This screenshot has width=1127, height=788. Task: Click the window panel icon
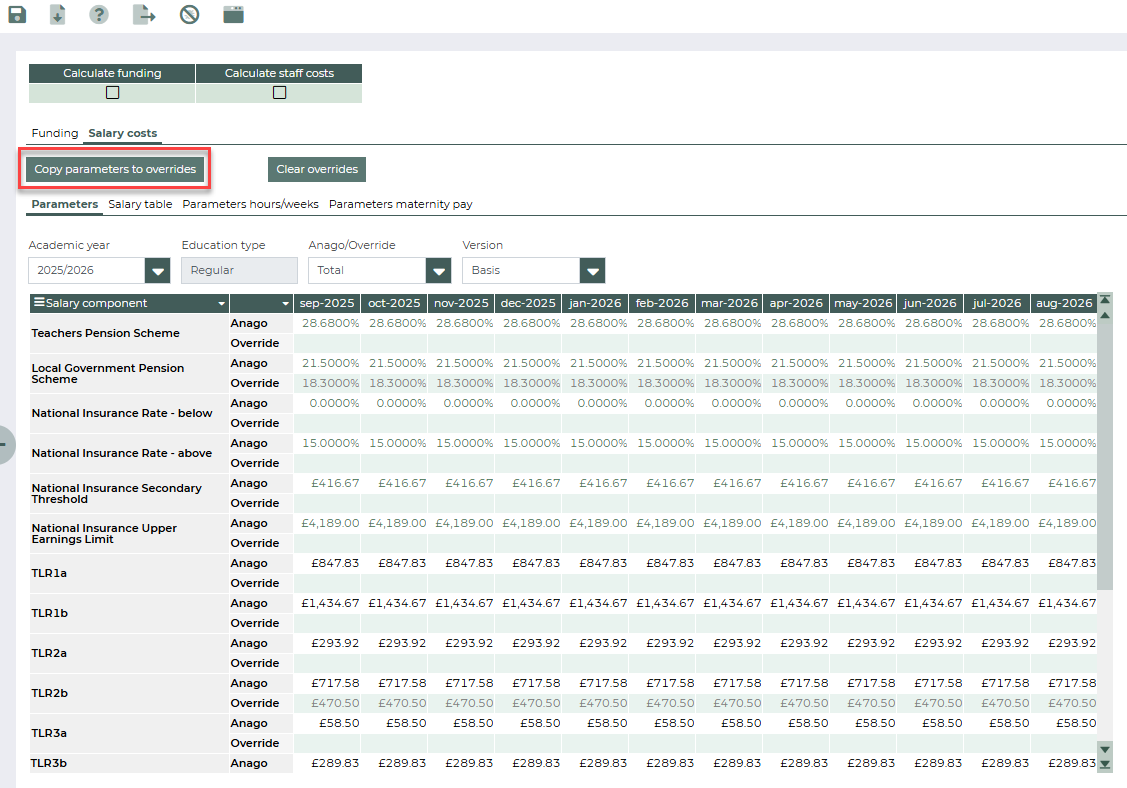(x=233, y=15)
